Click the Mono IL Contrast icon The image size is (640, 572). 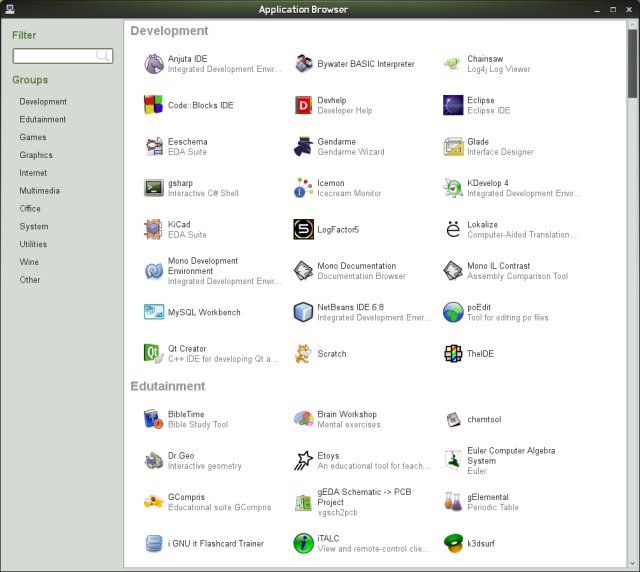point(453,271)
